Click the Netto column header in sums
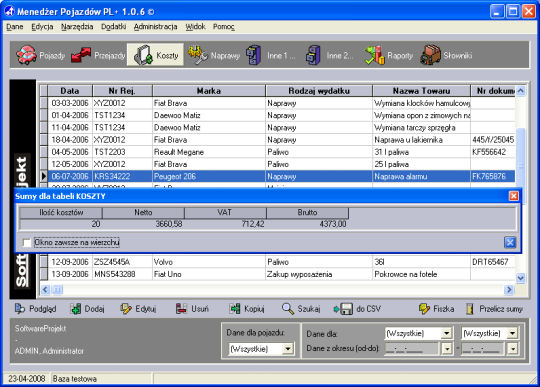The height and width of the screenshot is (387, 540). click(143, 212)
